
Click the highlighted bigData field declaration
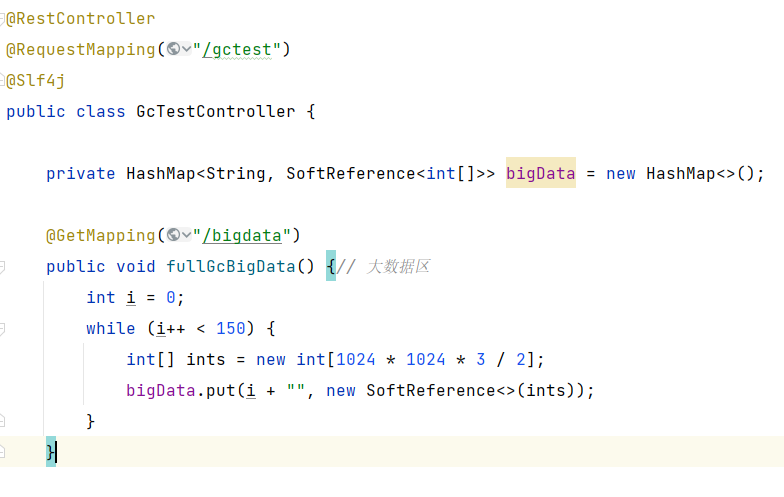tap(540, 173)
